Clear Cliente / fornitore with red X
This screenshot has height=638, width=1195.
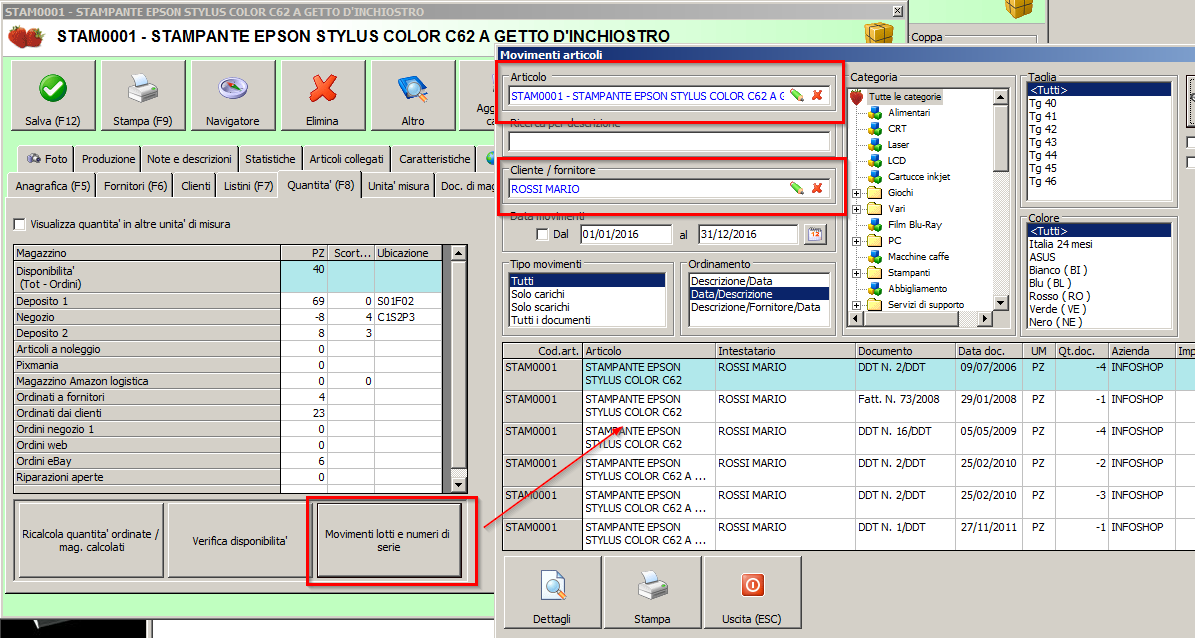(x=817, y=188)
